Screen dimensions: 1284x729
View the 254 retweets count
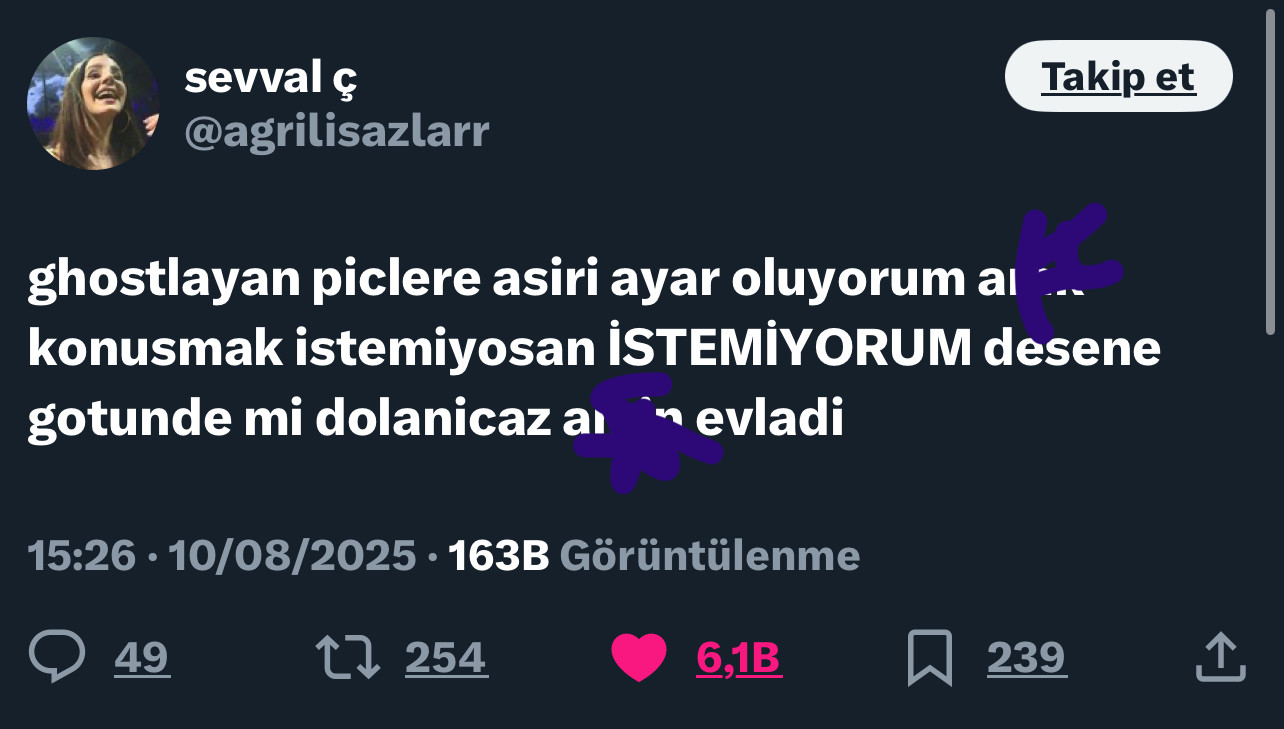tap(446, 658)
